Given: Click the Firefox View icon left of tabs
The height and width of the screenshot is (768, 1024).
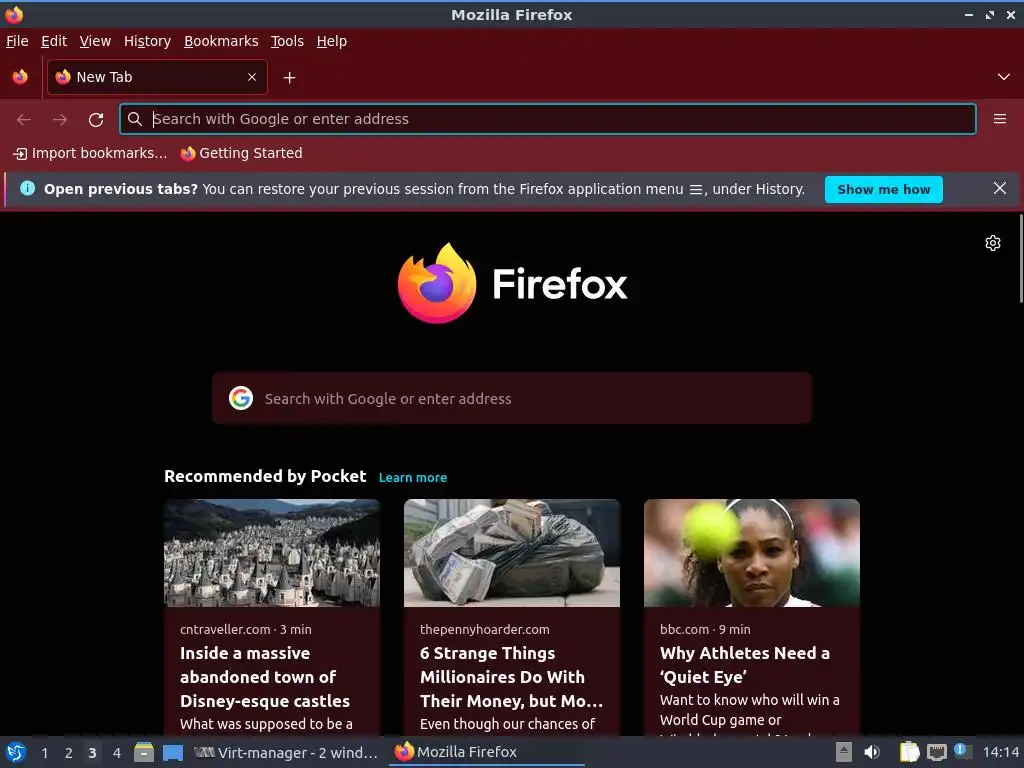Looking at the screenshot, I should click(x=20, y=77).
